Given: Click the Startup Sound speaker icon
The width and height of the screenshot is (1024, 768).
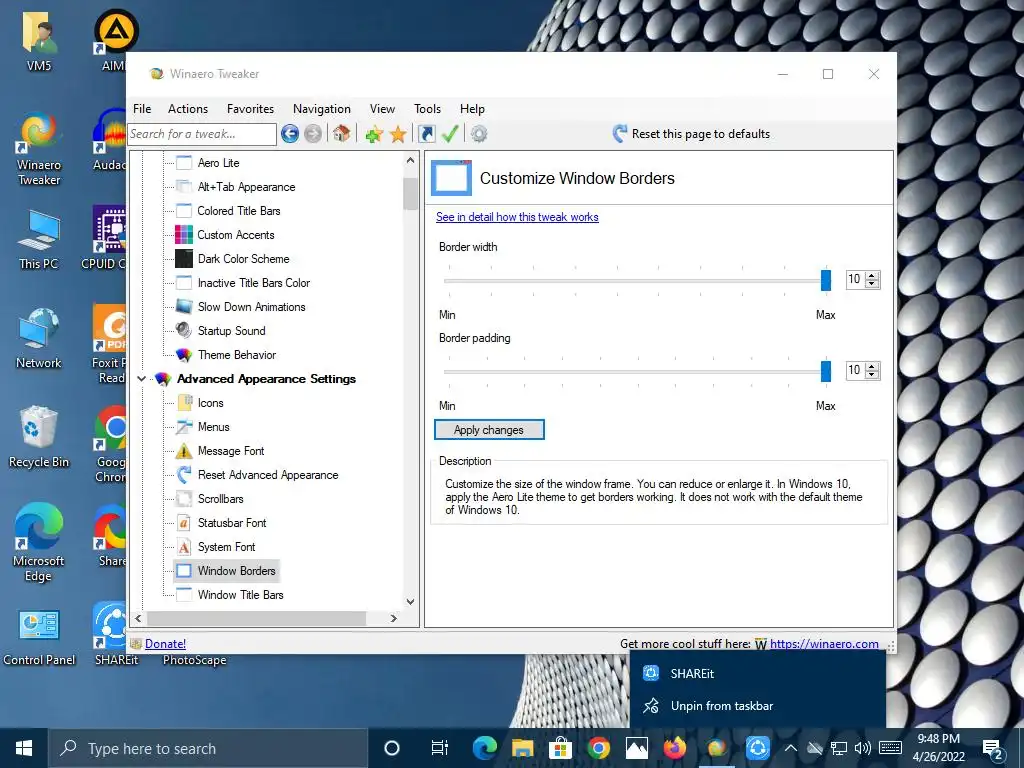Looking at the screenshot, I should click(184, 330).
